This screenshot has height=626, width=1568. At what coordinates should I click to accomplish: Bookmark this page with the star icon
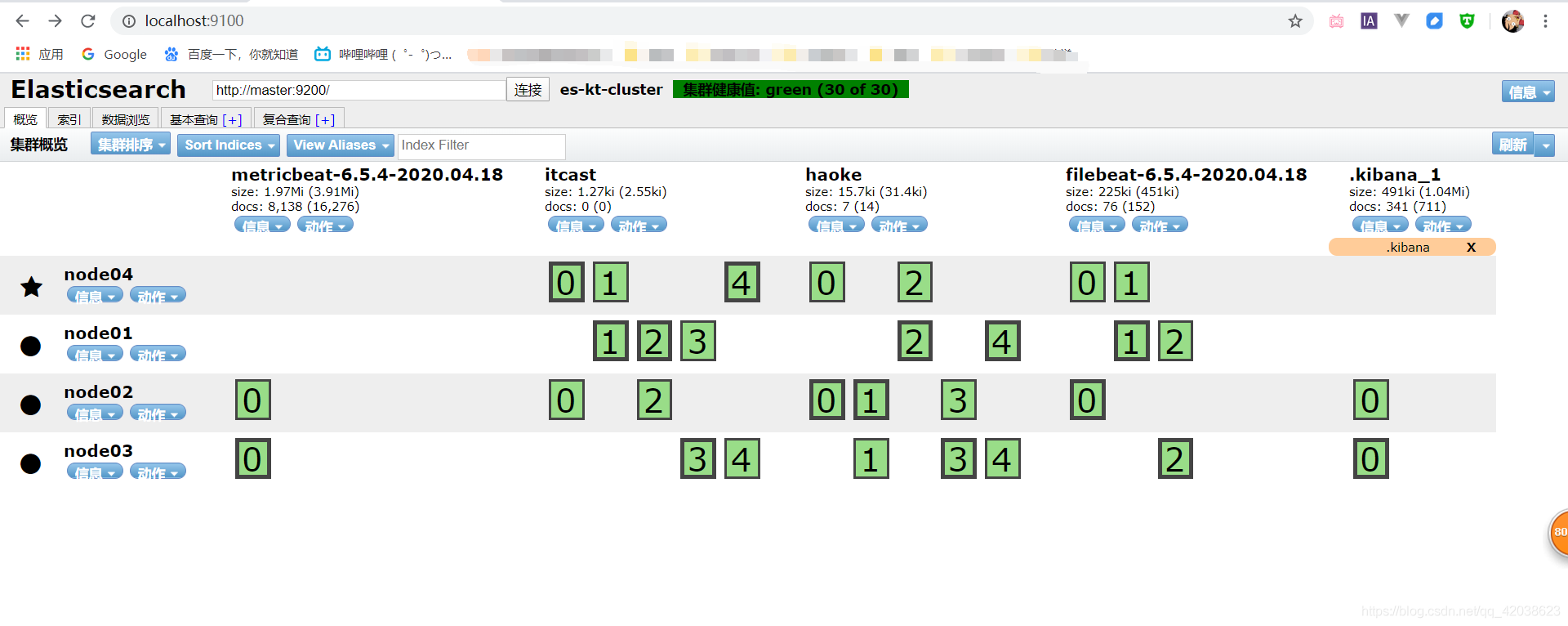click(x=1295, y=21)
